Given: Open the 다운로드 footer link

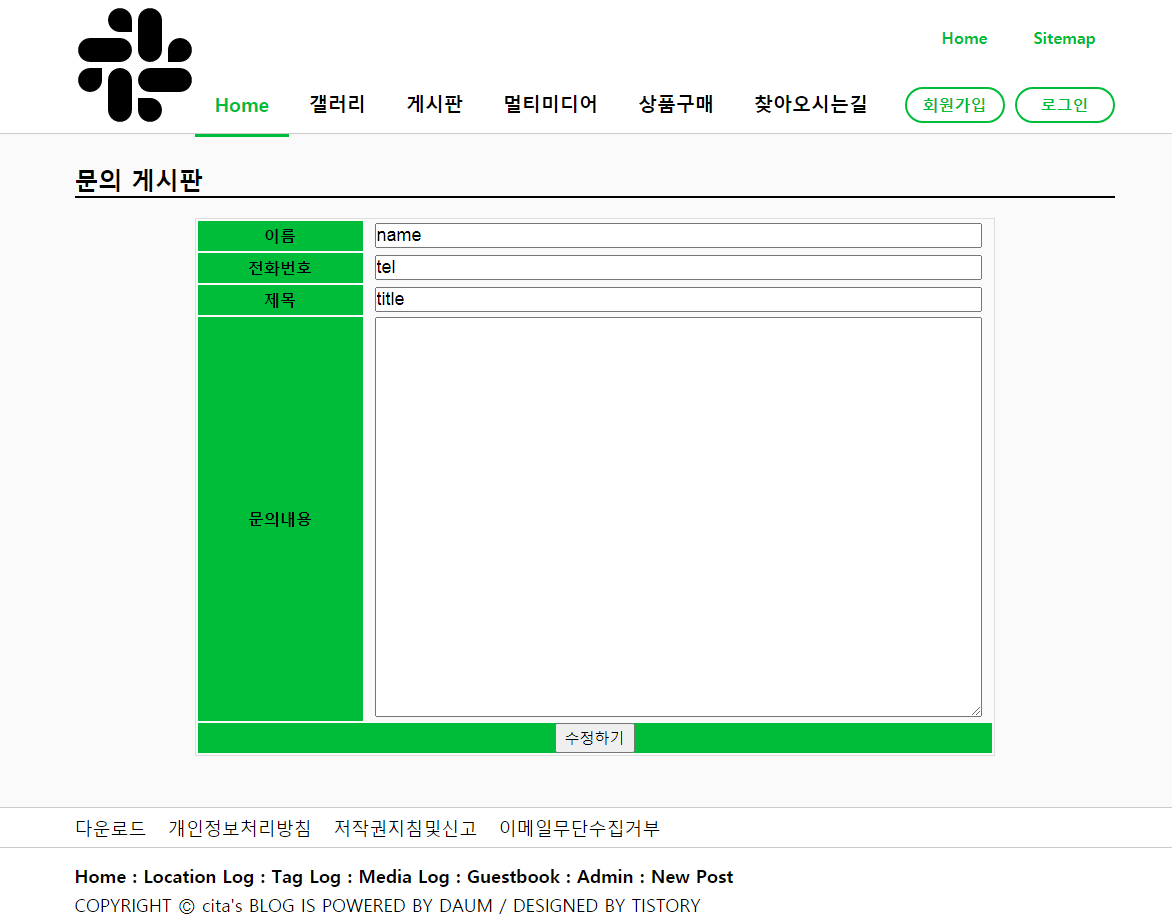Looking at the screenshot, I should click(x=110, y=828).
